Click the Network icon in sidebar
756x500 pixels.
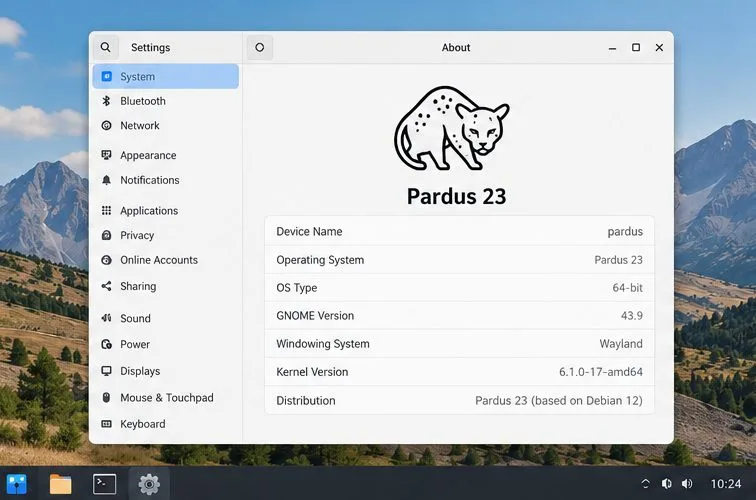pos(107,125)
